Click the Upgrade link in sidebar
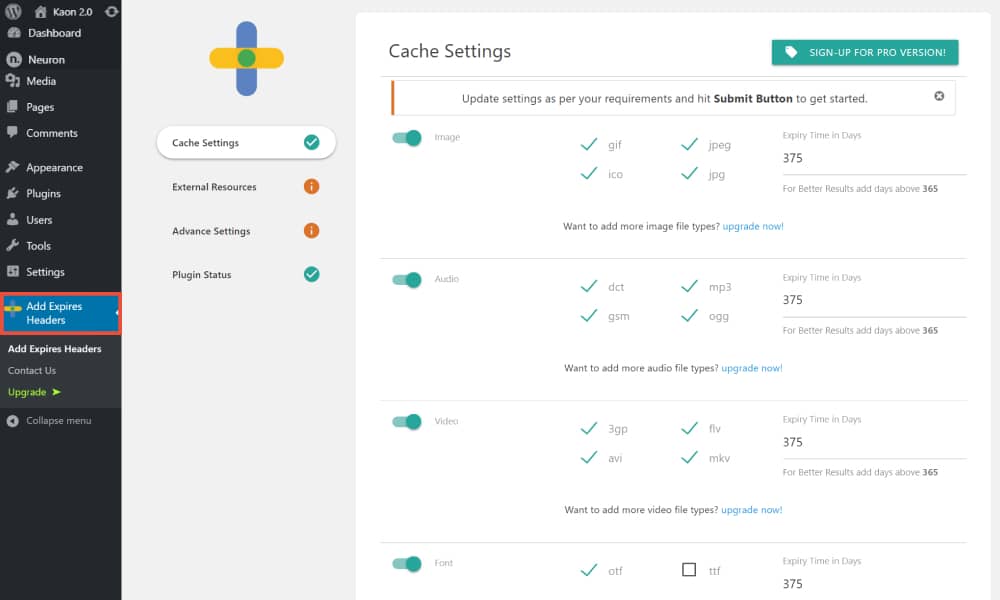Viewport: 1000px width, 600px height. pos(27,392)
